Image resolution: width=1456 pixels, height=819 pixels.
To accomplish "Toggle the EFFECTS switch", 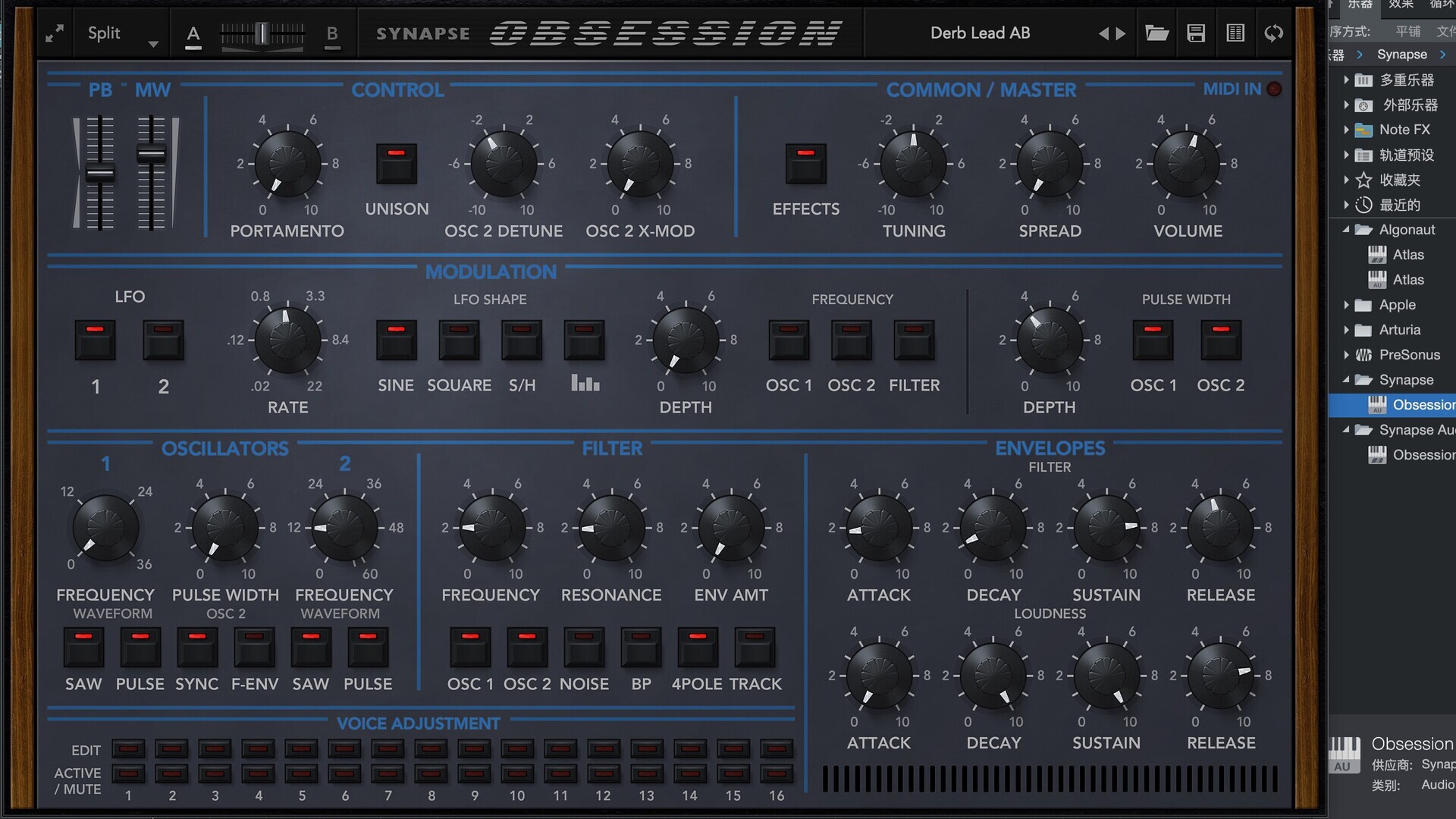I will click(x=805, y=163).
